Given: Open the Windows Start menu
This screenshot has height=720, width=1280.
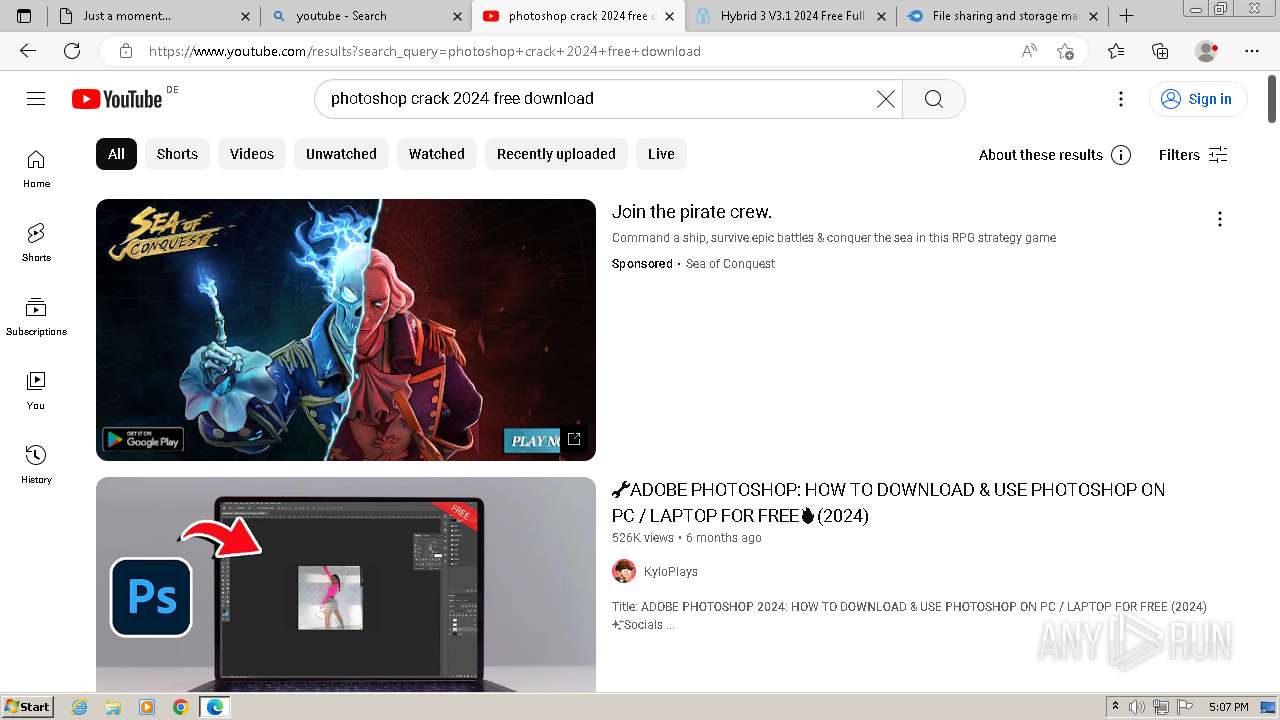Looking at the screenshot, I should (27, 707).
